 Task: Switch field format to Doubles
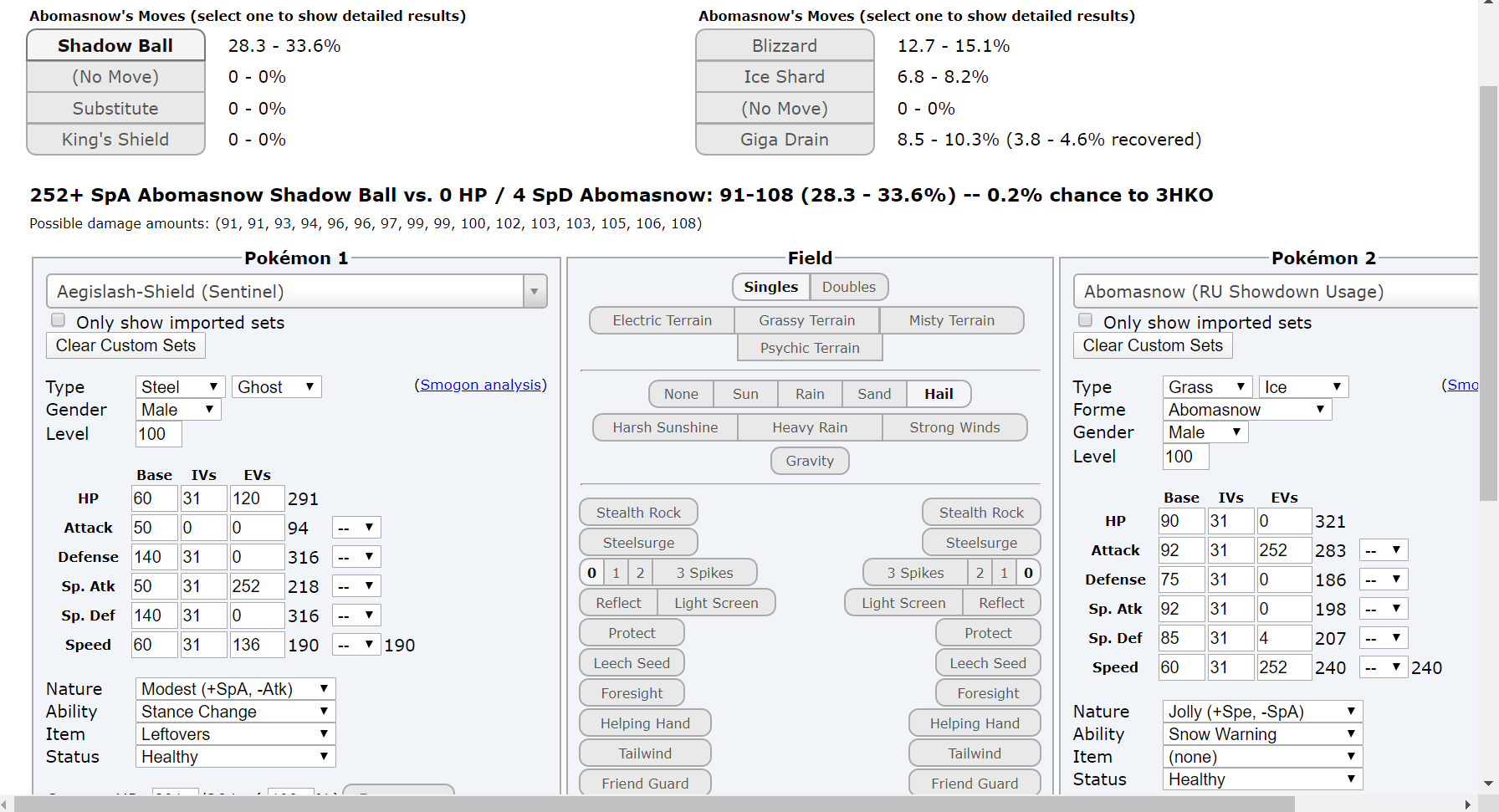pyautogui.click(x=849, y=287)
